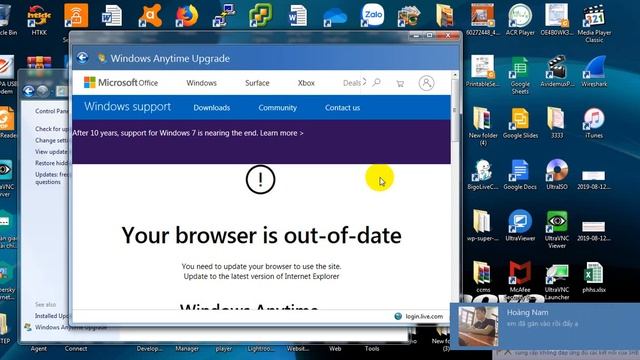Open PrintableSe desktop file

(483, 71)
